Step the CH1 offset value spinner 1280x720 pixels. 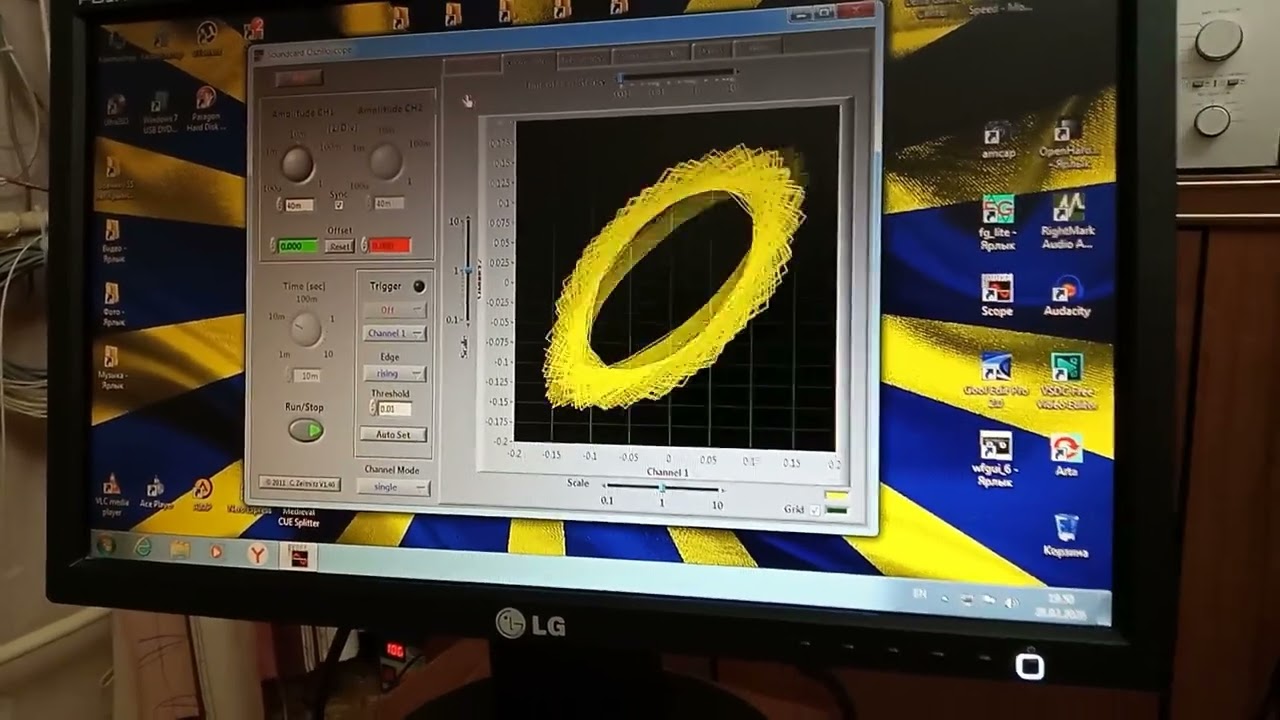click(274, 245)
